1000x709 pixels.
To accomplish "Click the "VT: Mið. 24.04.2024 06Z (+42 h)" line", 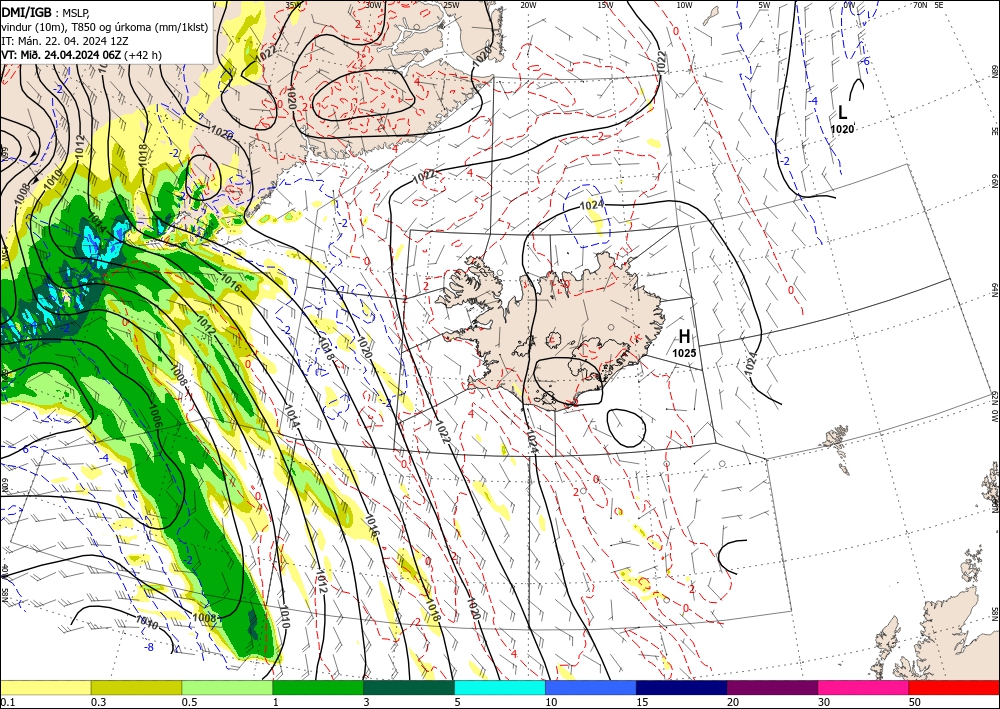I will click(82, 55).
